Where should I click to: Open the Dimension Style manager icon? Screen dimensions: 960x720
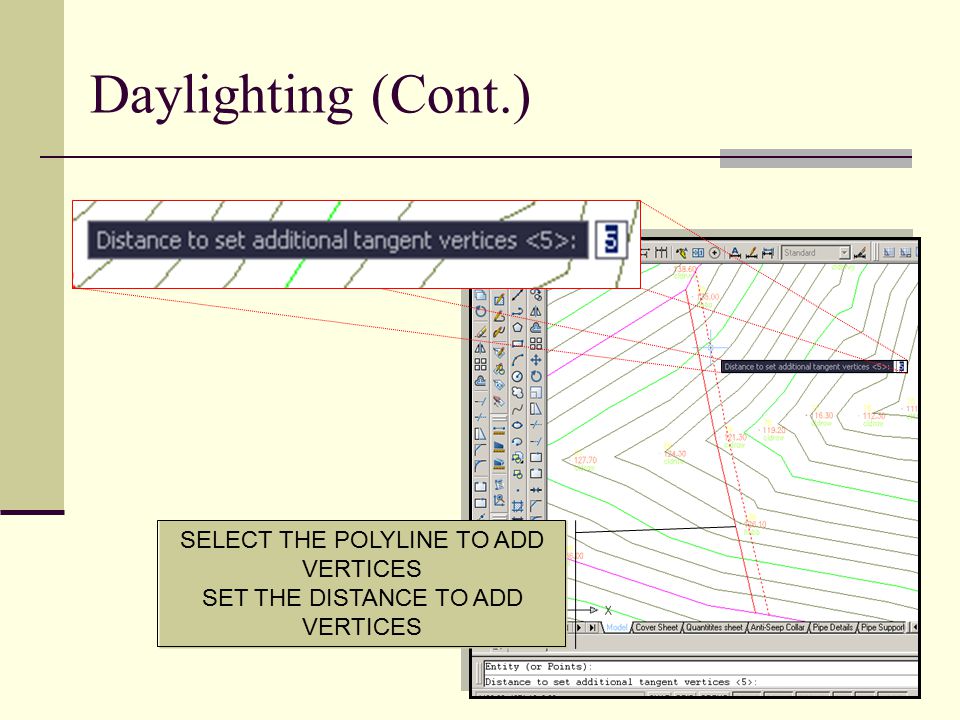pyautogui.click(x=860, y=252)
